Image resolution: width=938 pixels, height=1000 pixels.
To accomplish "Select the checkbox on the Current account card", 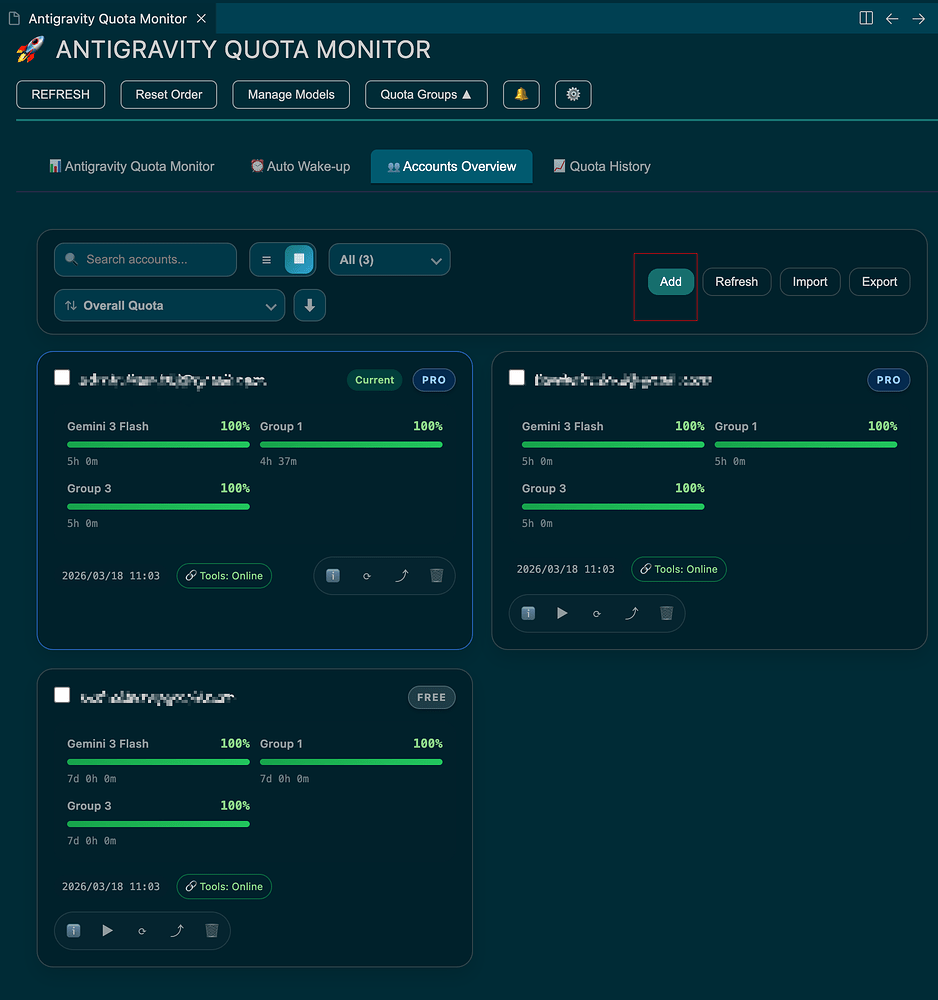I will click(62, 378).
